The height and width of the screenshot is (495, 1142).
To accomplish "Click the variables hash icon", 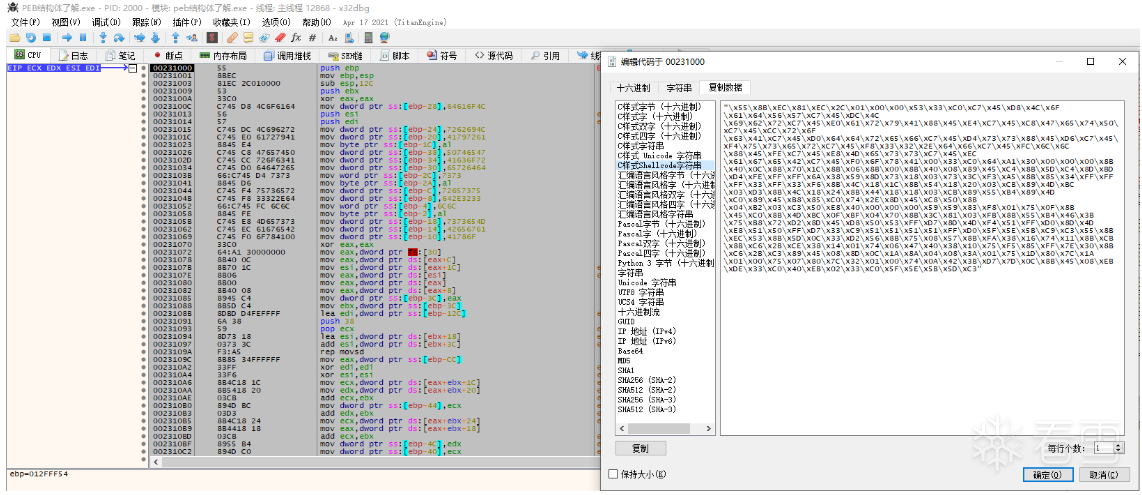I will 312,37.
